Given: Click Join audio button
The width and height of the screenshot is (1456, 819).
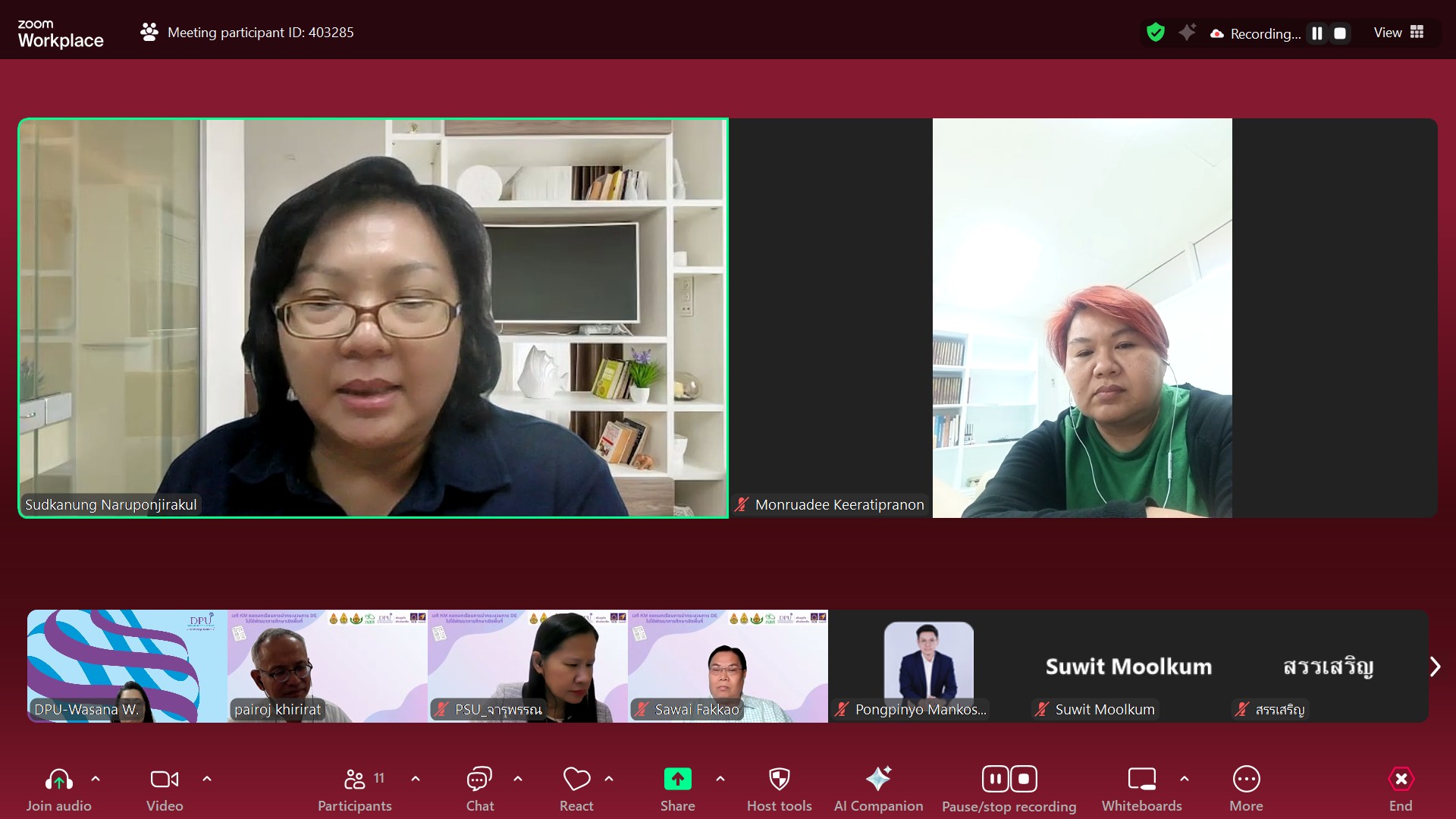Looking at the screenshot, I should (x=59, y=780).
